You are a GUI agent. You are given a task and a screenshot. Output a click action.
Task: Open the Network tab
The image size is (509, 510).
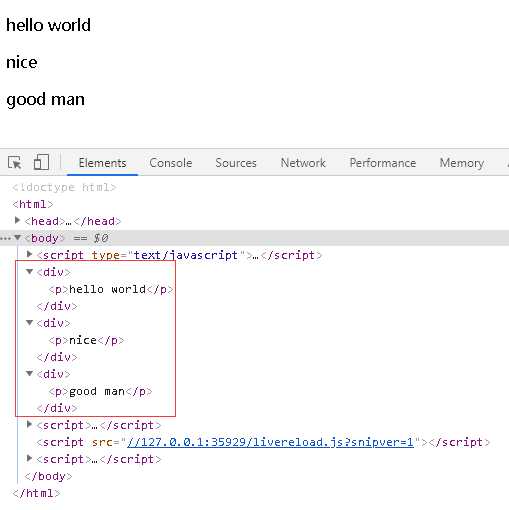(303, 163)
